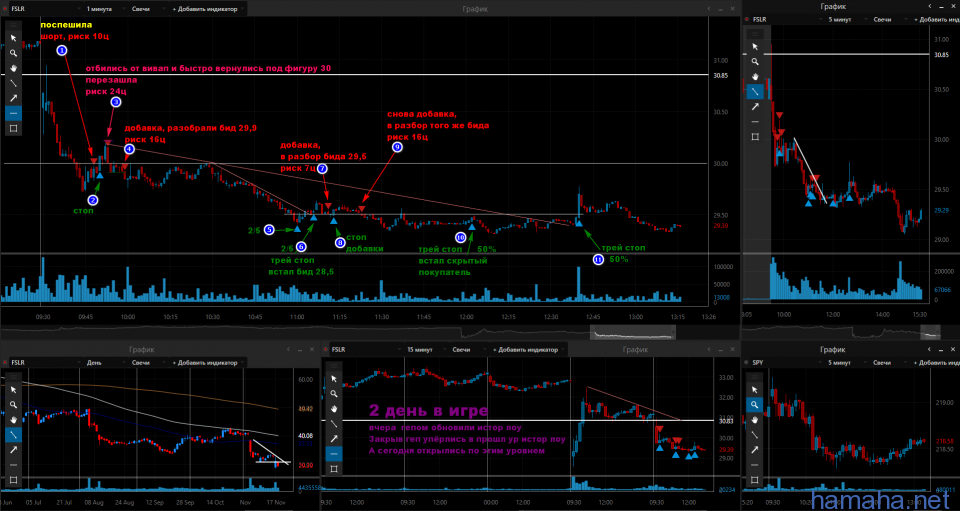This screenshot has height=511, width=960.
Task: Select the pointer tool in the 15-minute chart
Action: (x=334, y=379)
